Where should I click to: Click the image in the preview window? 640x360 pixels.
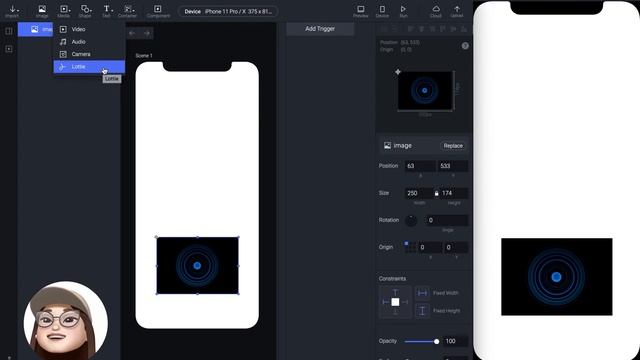point(557,277)
